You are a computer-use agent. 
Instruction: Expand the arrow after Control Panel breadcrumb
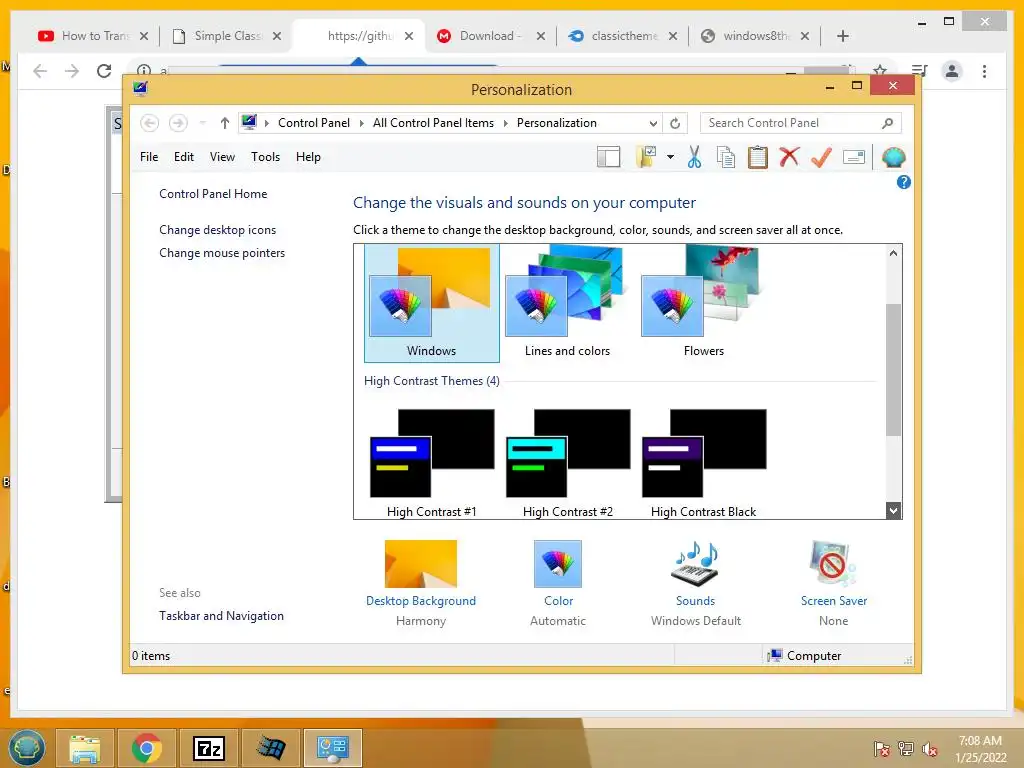click(x=361, y=123)
